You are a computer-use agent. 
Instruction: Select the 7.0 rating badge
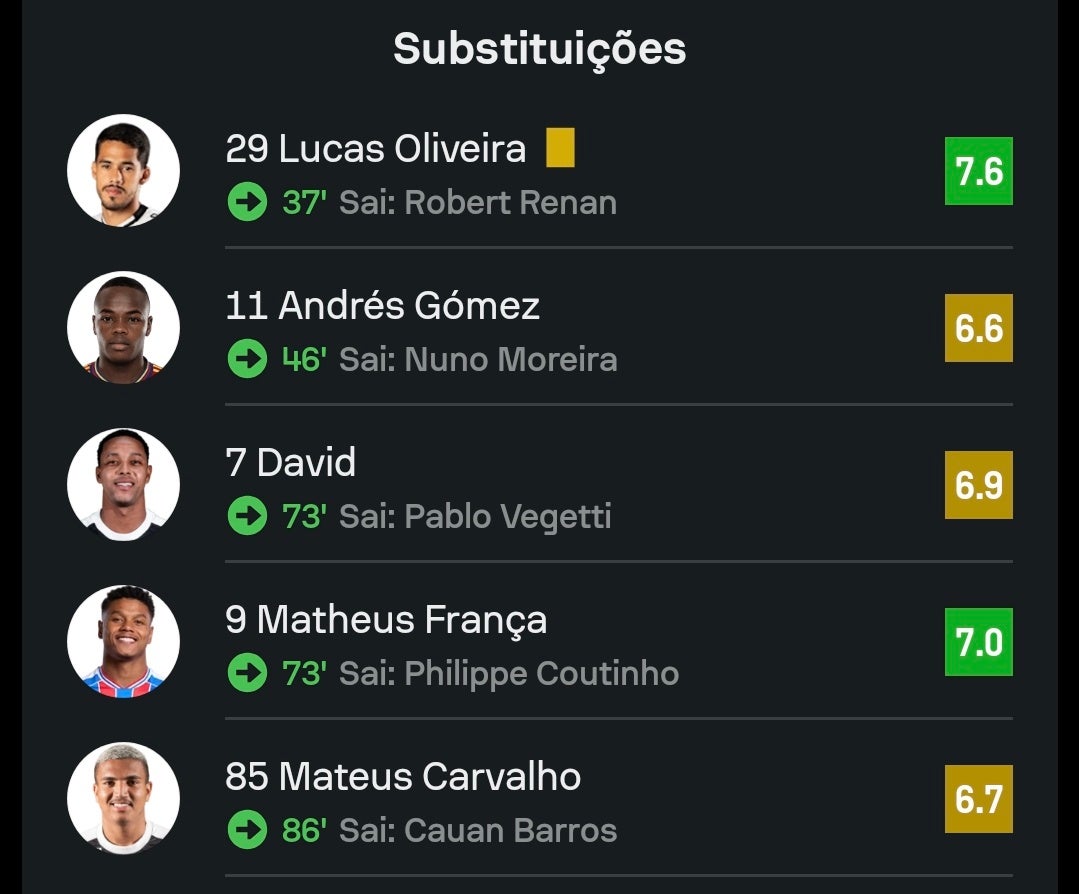[979, 641]
